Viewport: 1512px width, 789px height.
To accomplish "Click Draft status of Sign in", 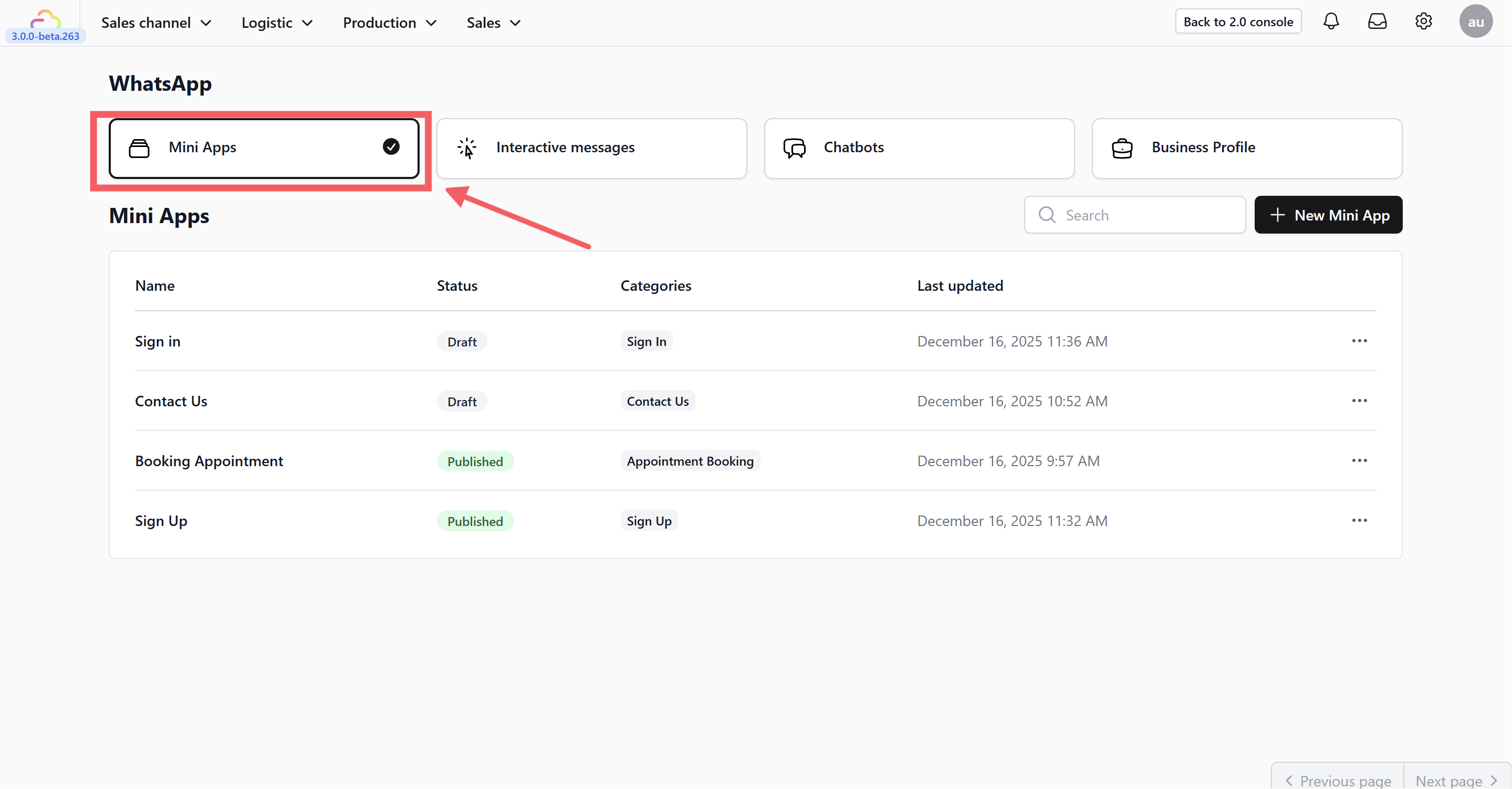I will point(462,341).
